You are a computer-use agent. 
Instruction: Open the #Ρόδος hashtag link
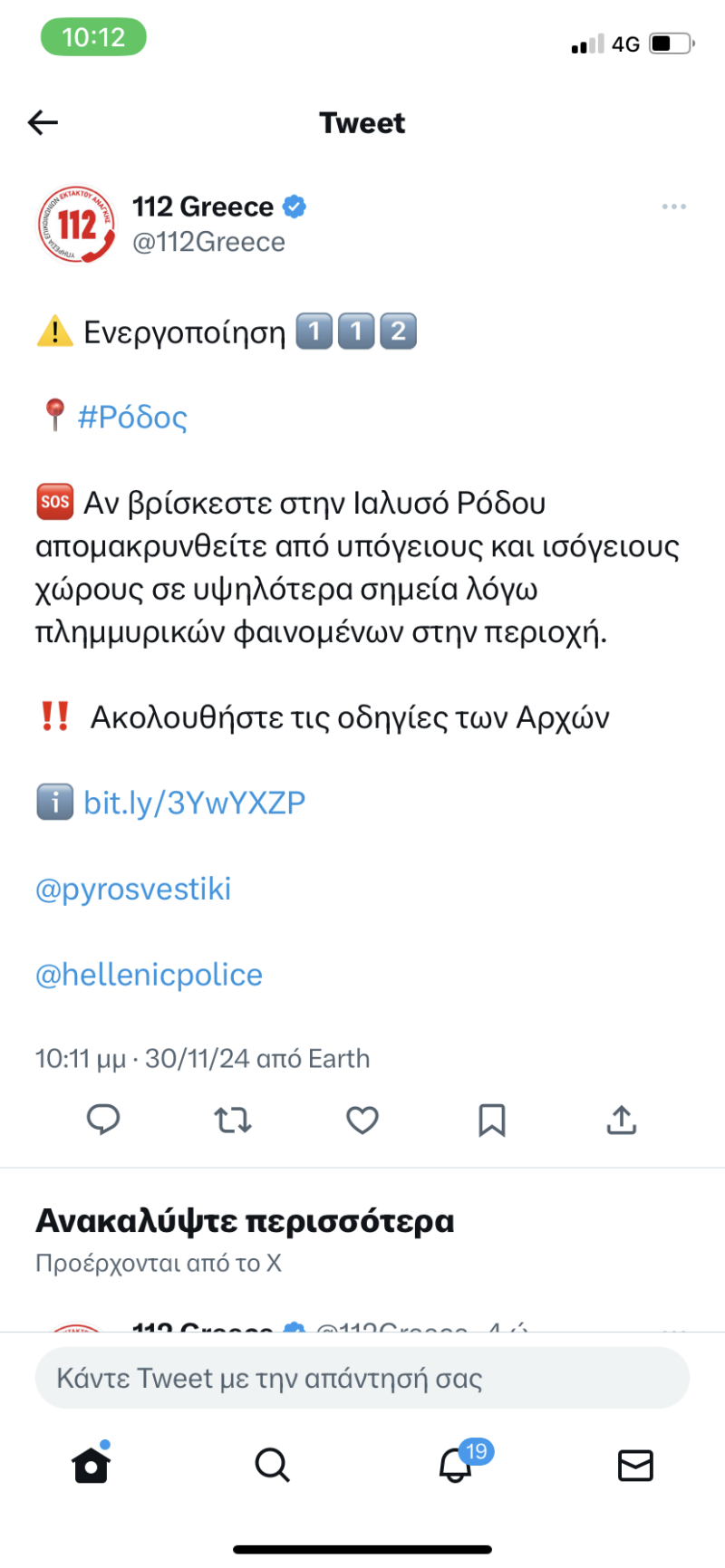coord(132,417)
